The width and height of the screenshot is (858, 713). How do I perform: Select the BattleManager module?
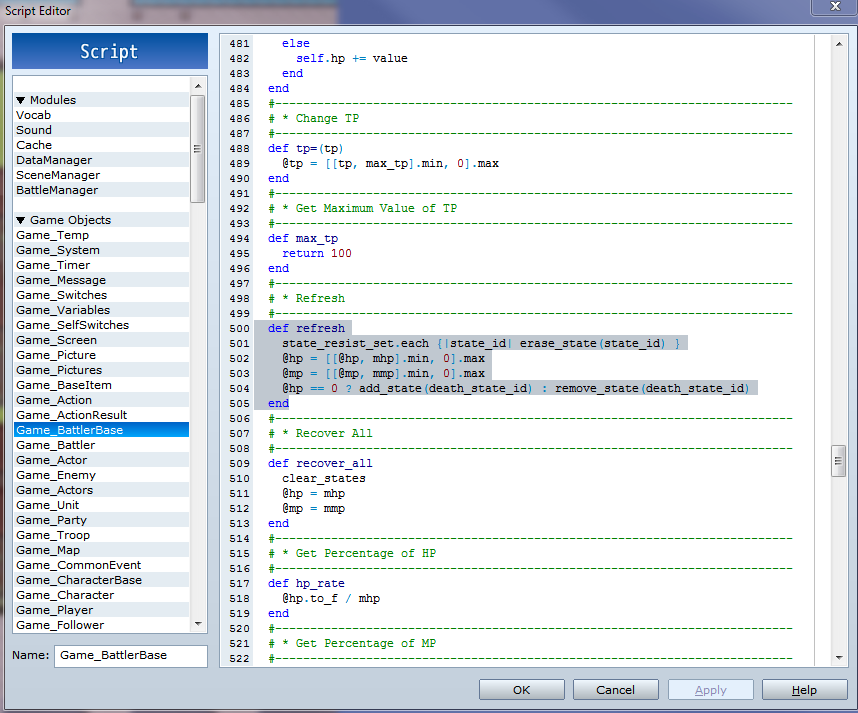(x=57, y=190)
